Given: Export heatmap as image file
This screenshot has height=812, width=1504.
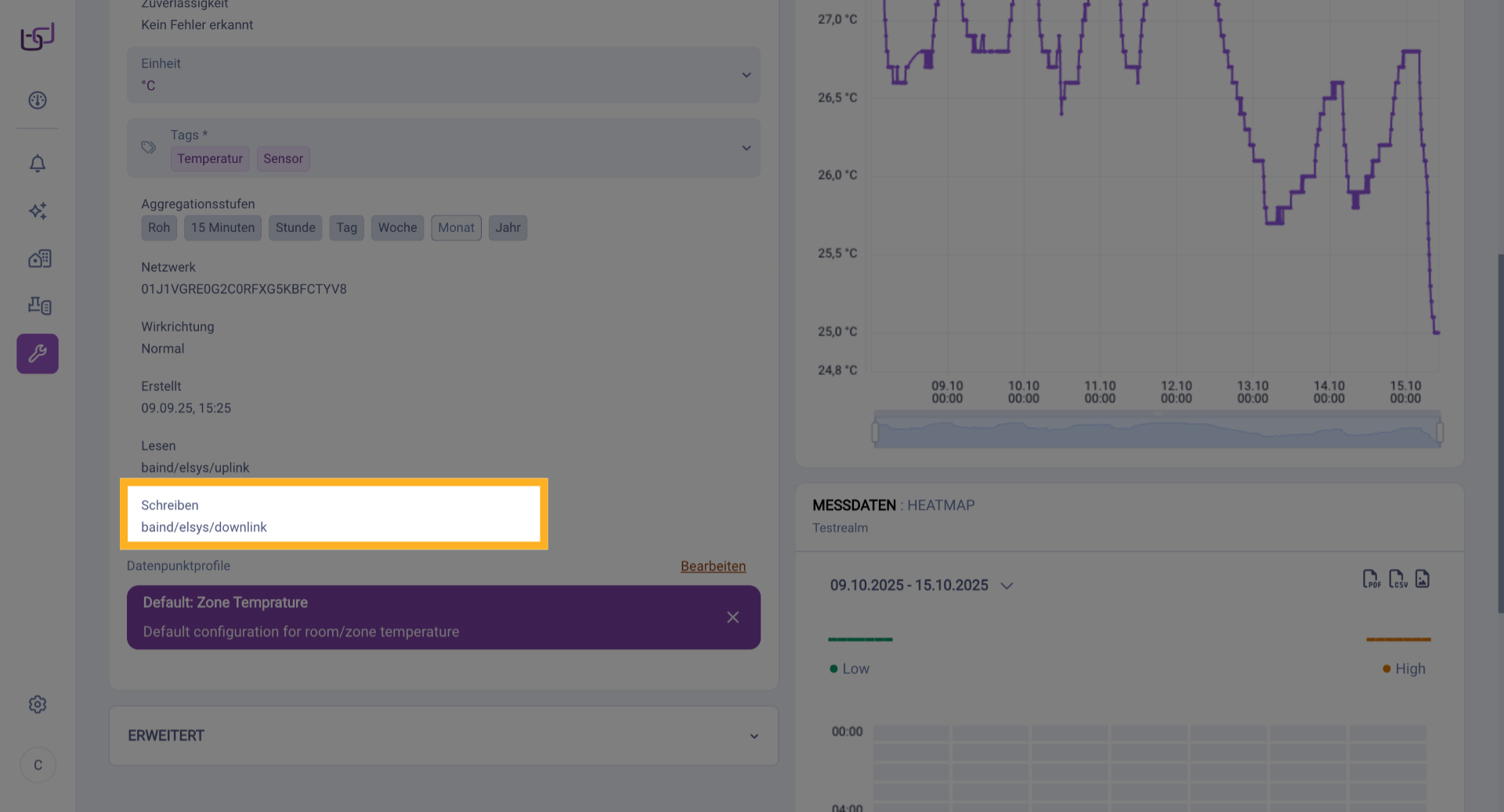Looking at the screenshot, I should (1423, 579).
